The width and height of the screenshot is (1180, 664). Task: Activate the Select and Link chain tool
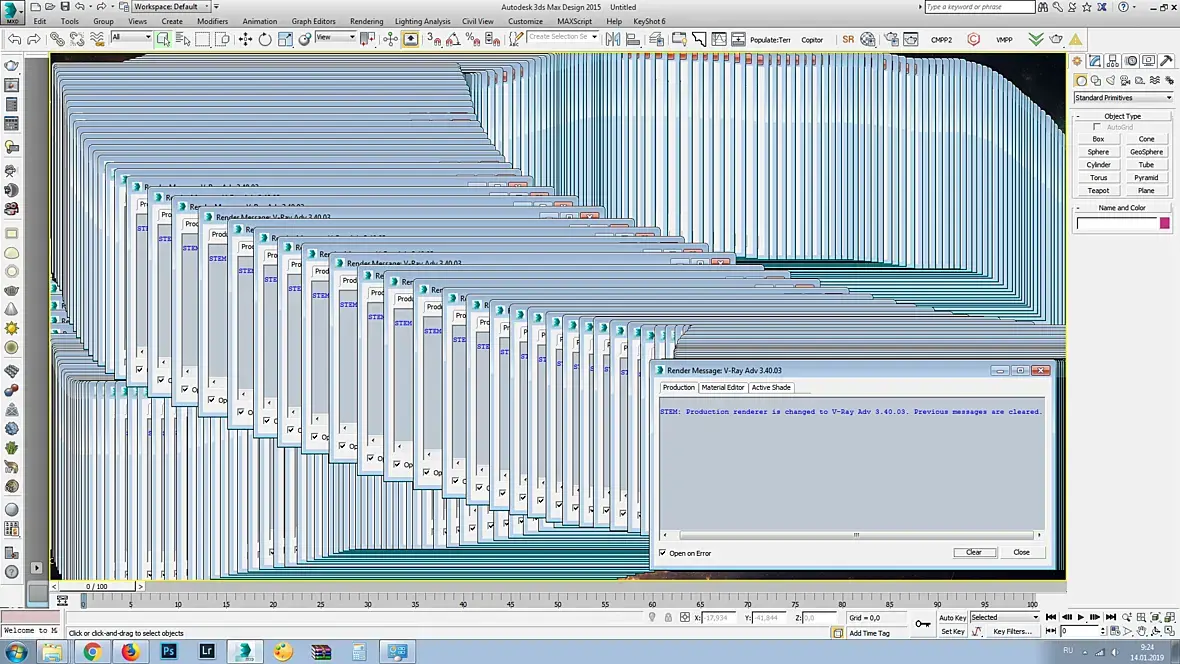pyautogui.click(x=57, y=39)
